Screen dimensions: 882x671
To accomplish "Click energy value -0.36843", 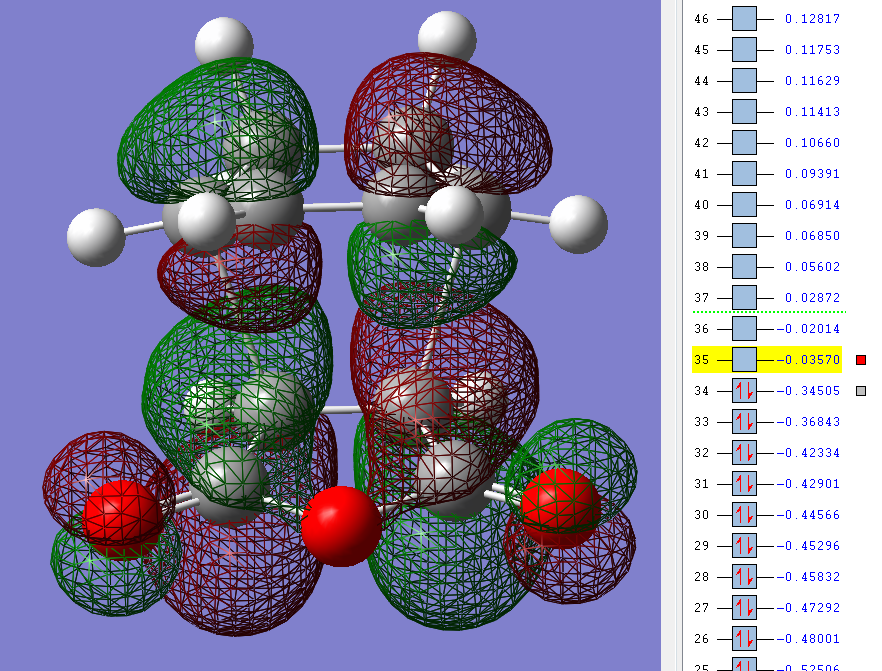I will (809, 422).
